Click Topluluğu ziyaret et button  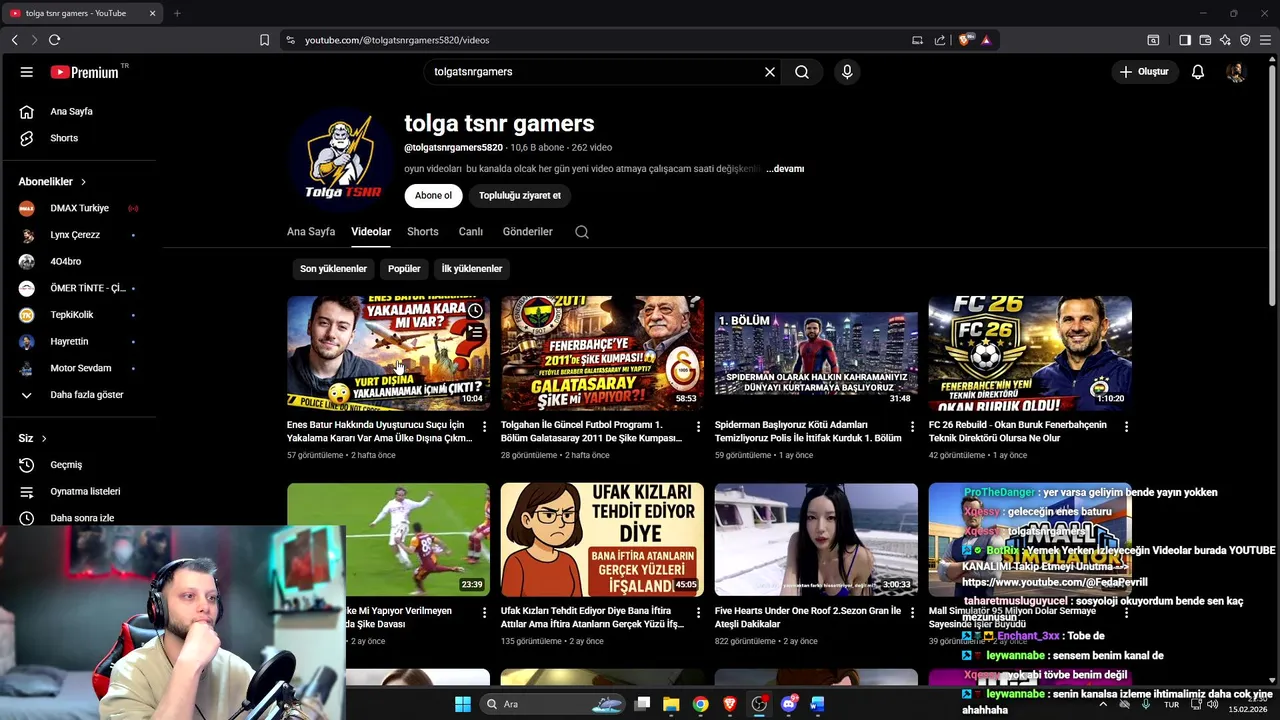pos(520,196)
